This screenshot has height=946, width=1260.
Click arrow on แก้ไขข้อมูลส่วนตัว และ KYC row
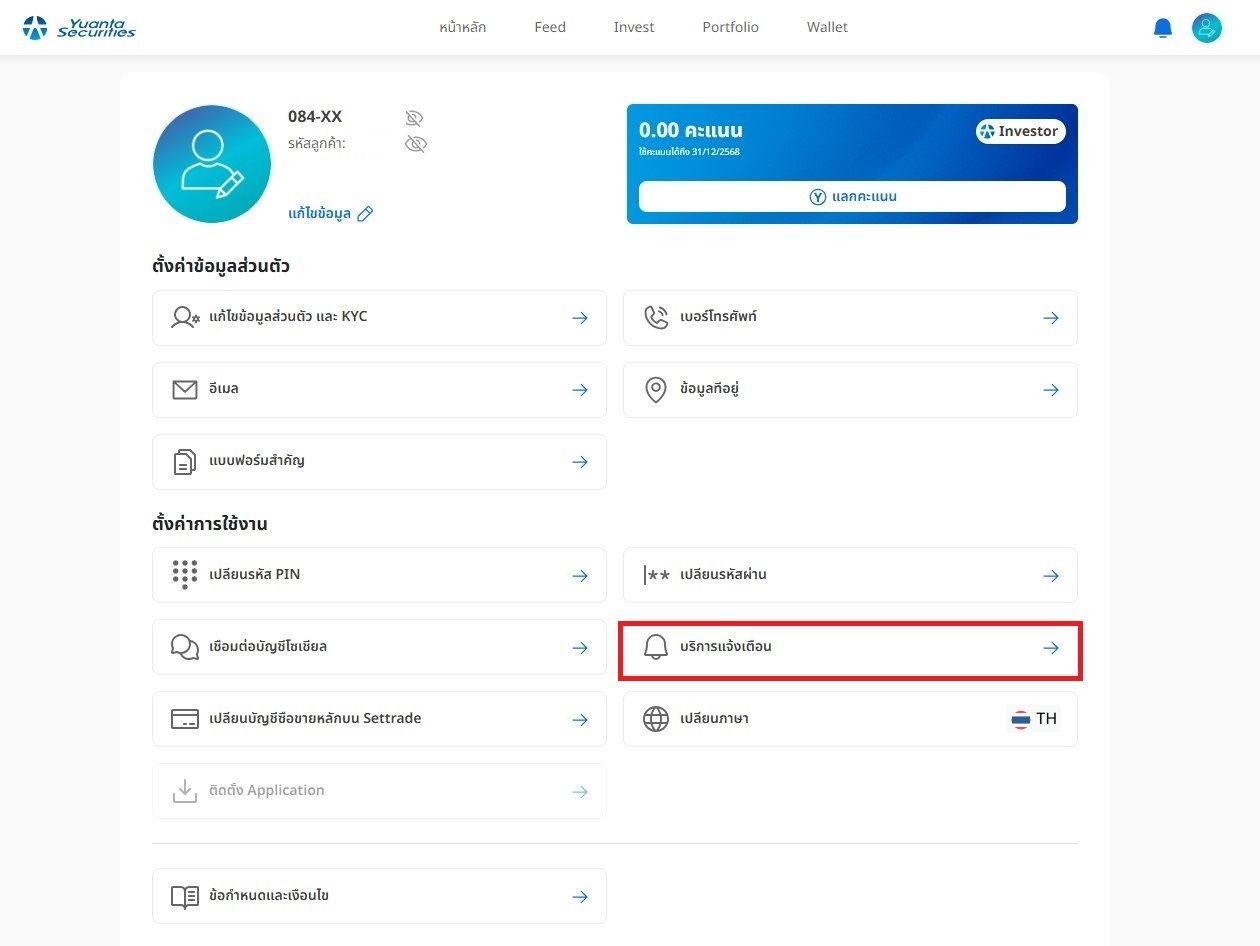580,318
